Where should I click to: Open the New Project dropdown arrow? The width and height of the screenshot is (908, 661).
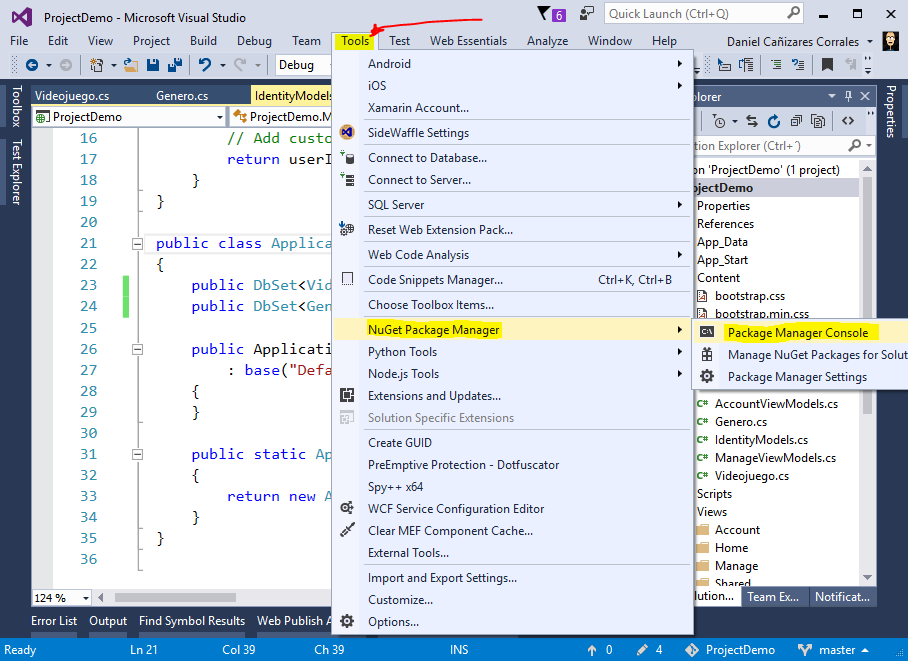(114, 65)
